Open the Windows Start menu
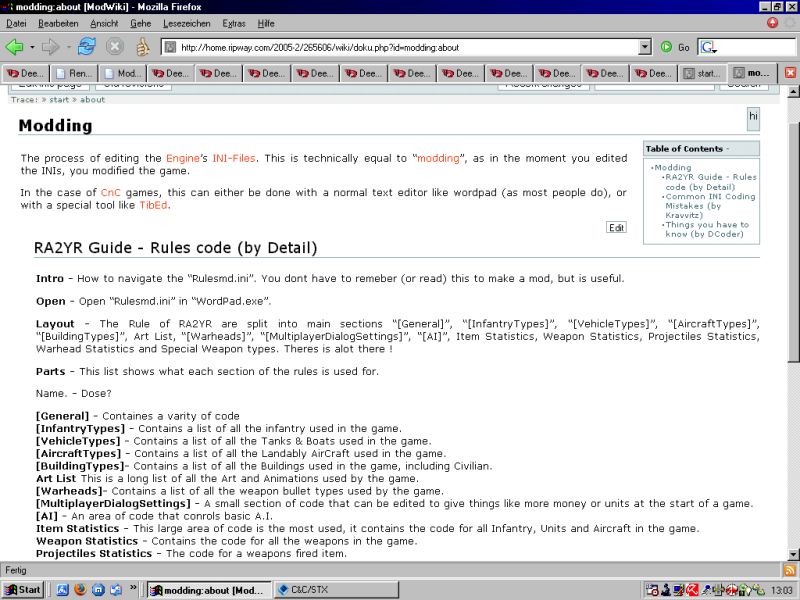This screenshot has height=600, width=800. [22, 590]
